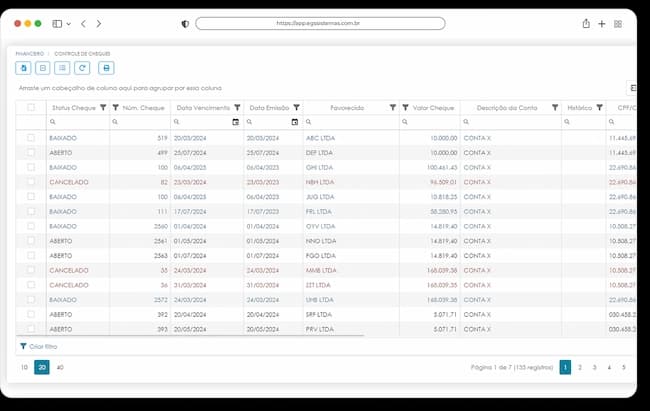Click the MMB LTDA favorecido cell
The image size is (650, 411).
[351, 270]
